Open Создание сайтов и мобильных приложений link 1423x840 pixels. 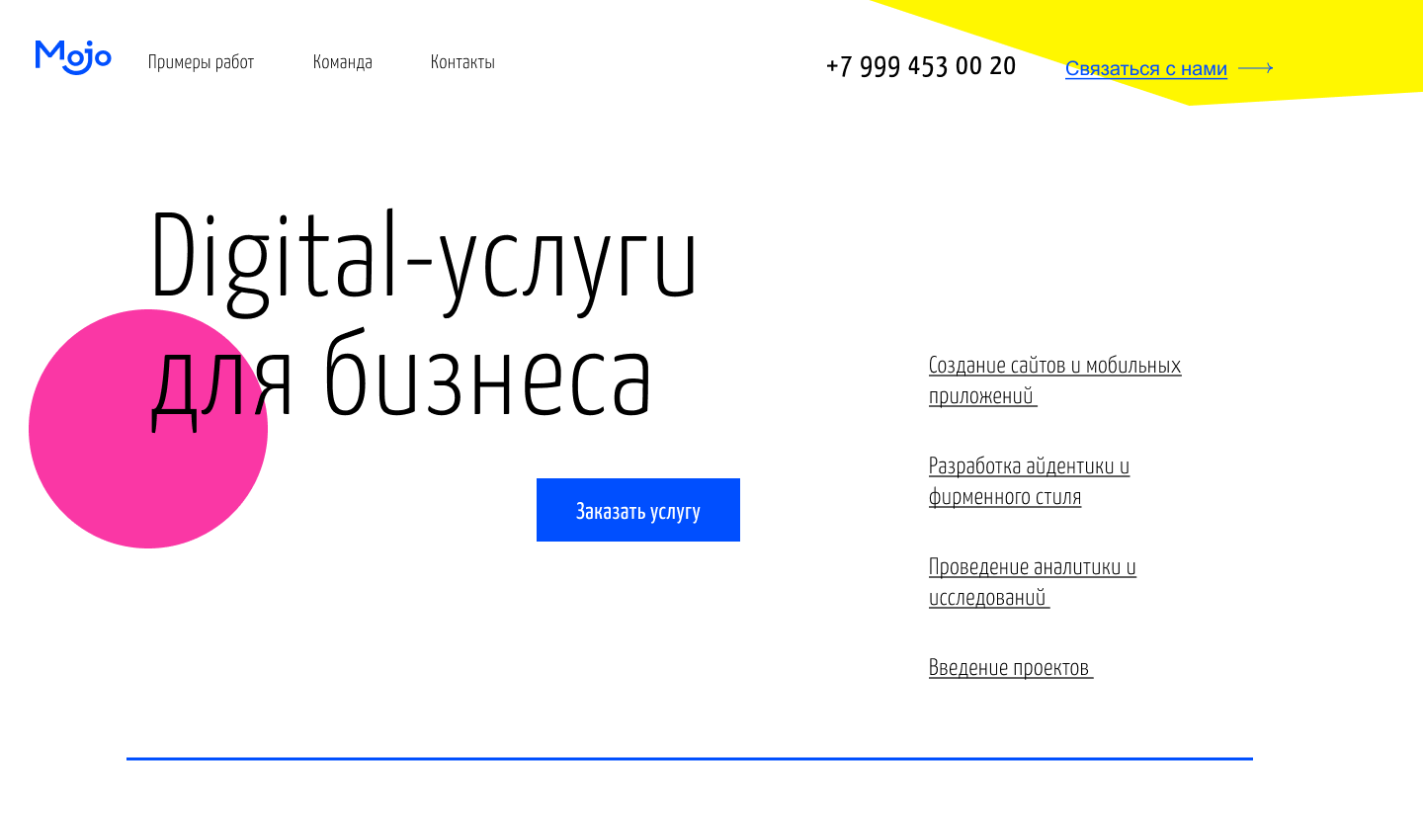click(x=1054, y=366)
